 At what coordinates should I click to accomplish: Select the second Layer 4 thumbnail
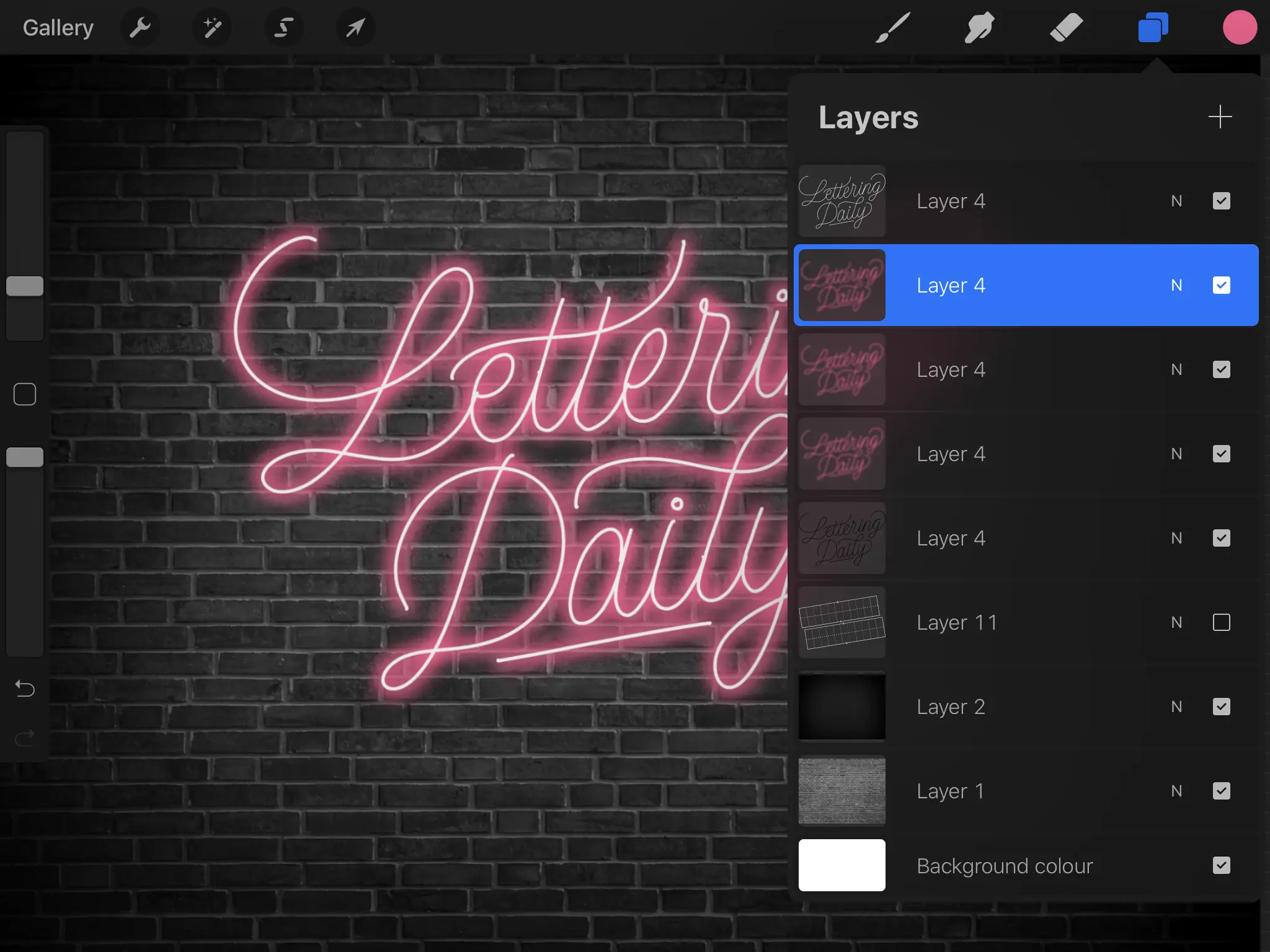click(843, 285)
